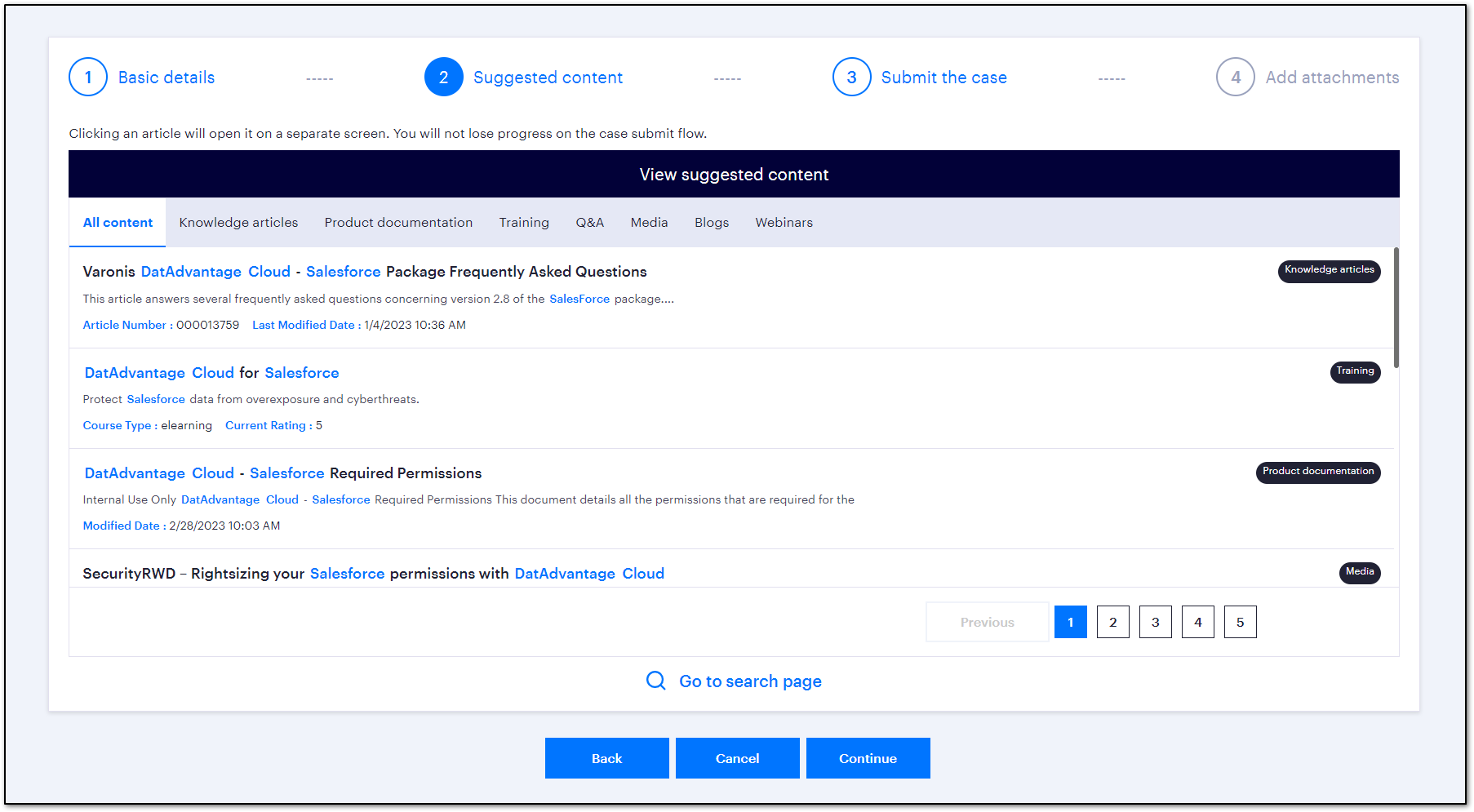The height and width of the screenshot is (812, 1474).
Task: Click the 'Internal Use Only' permissions description
Action: tap(468, 499)
